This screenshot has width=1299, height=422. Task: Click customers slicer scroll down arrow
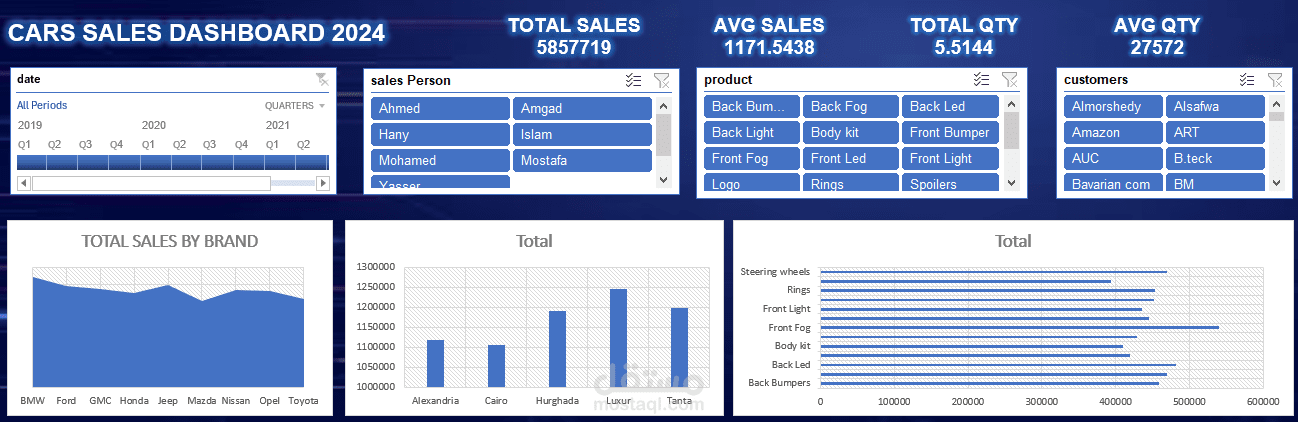(1276, 183)
